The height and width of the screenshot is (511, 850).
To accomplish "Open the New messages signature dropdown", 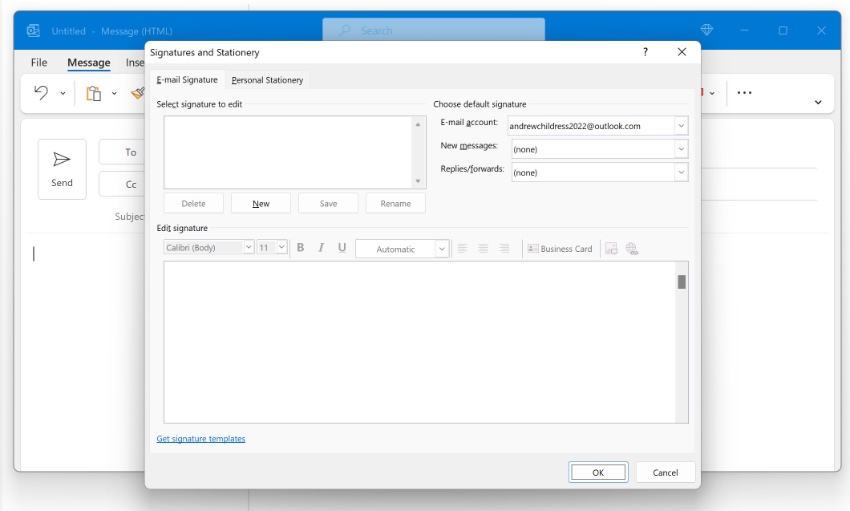I will (x=681, y=149).
